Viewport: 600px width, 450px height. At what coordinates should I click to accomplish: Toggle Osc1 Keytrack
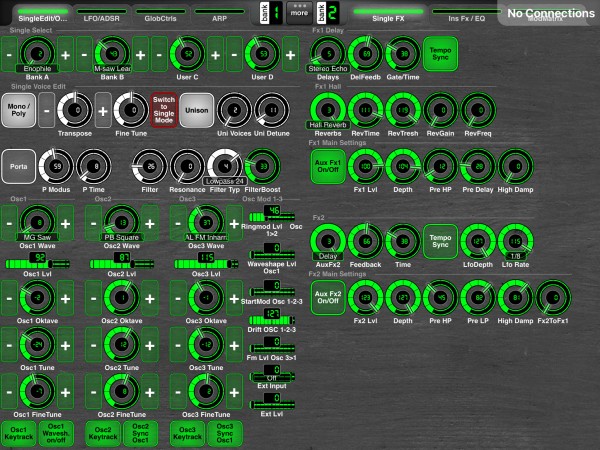pyautogui.click(x=19, y=433)
